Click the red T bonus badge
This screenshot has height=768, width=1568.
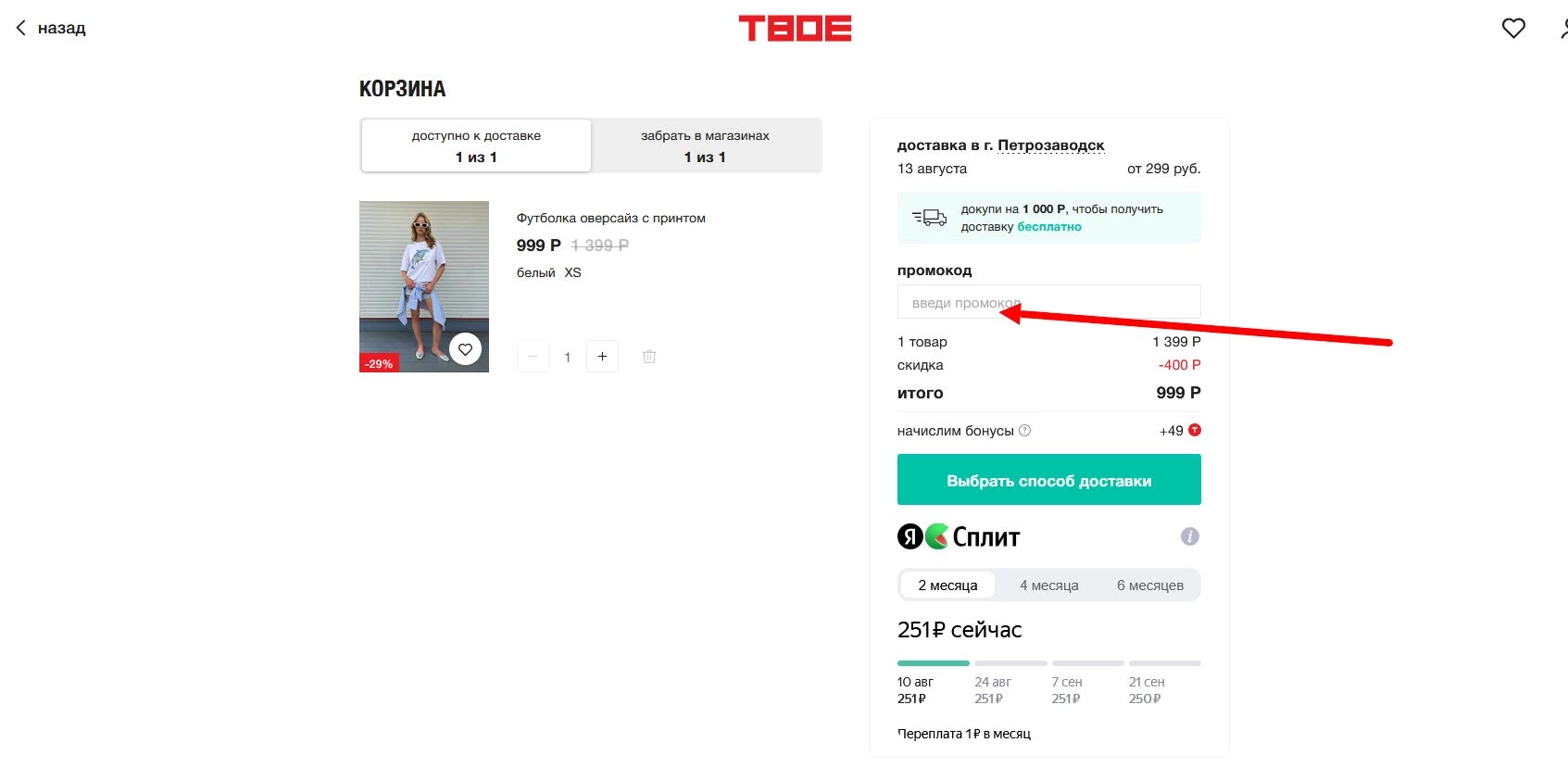1195,429
